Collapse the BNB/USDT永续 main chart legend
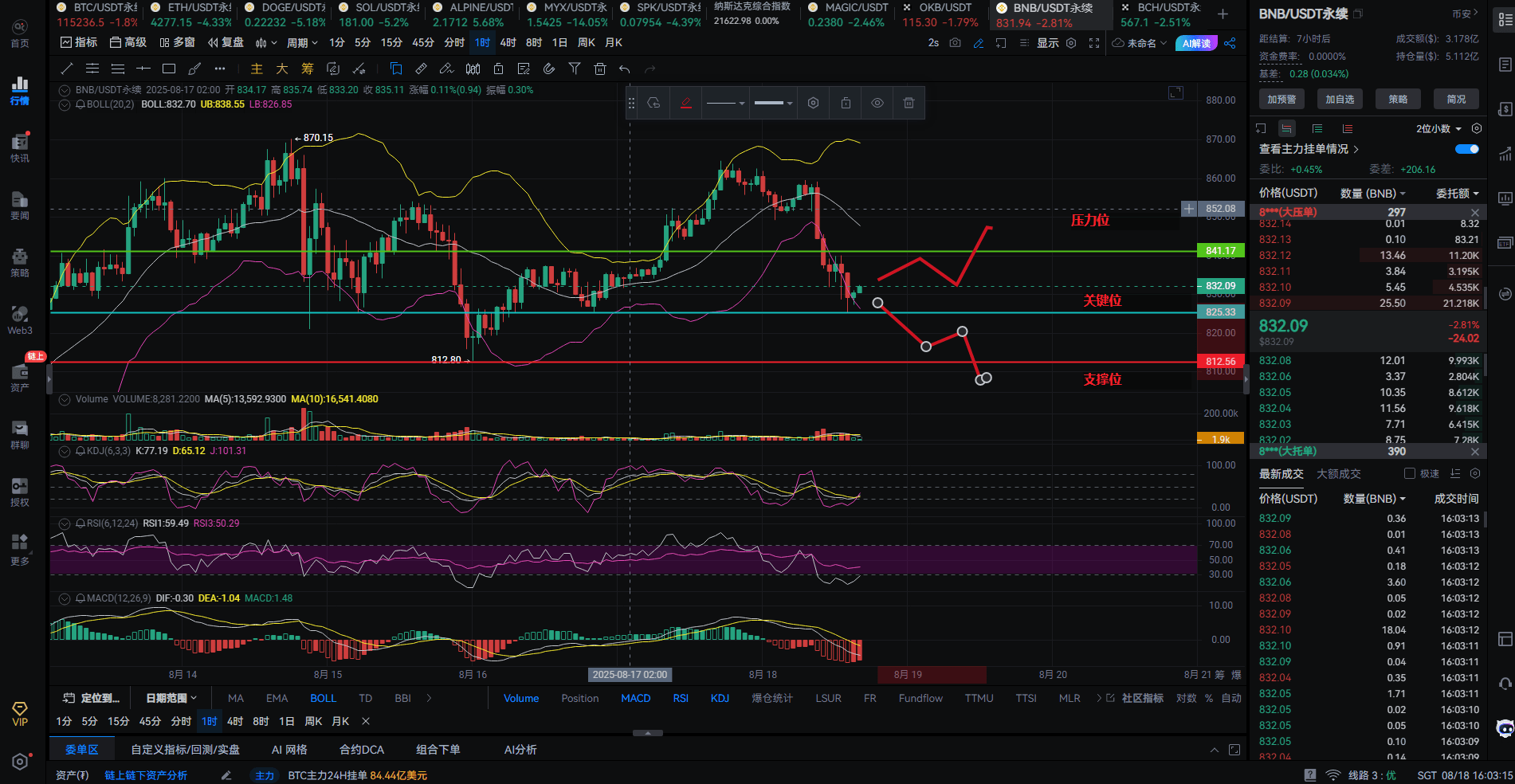This screenshot has height=784, width=1515. tap(65, 90)
